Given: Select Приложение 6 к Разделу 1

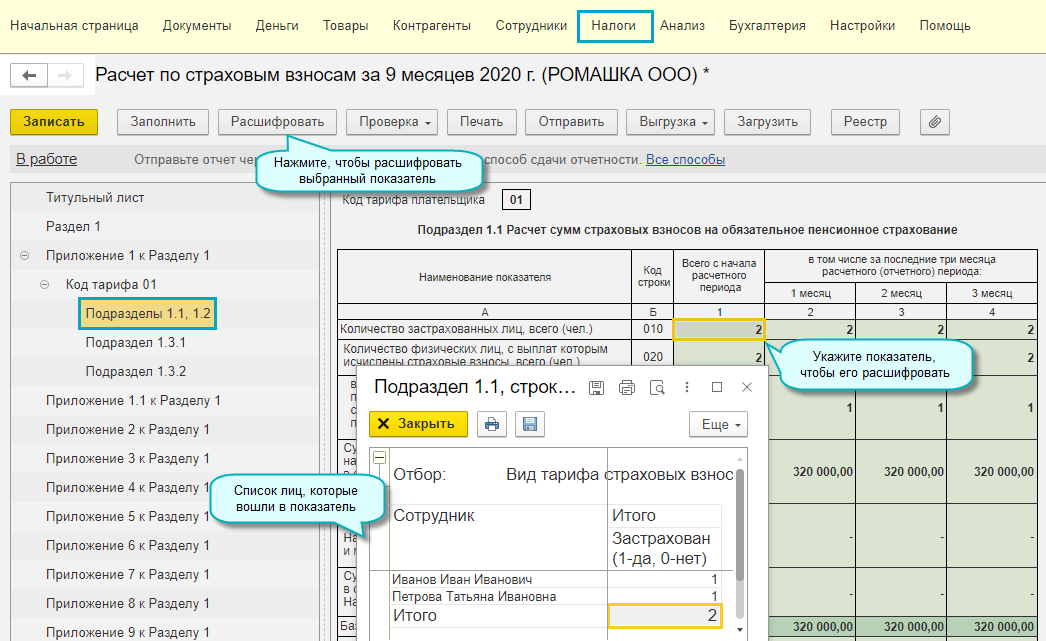Looking at the screenshot, I should [127, 546].
